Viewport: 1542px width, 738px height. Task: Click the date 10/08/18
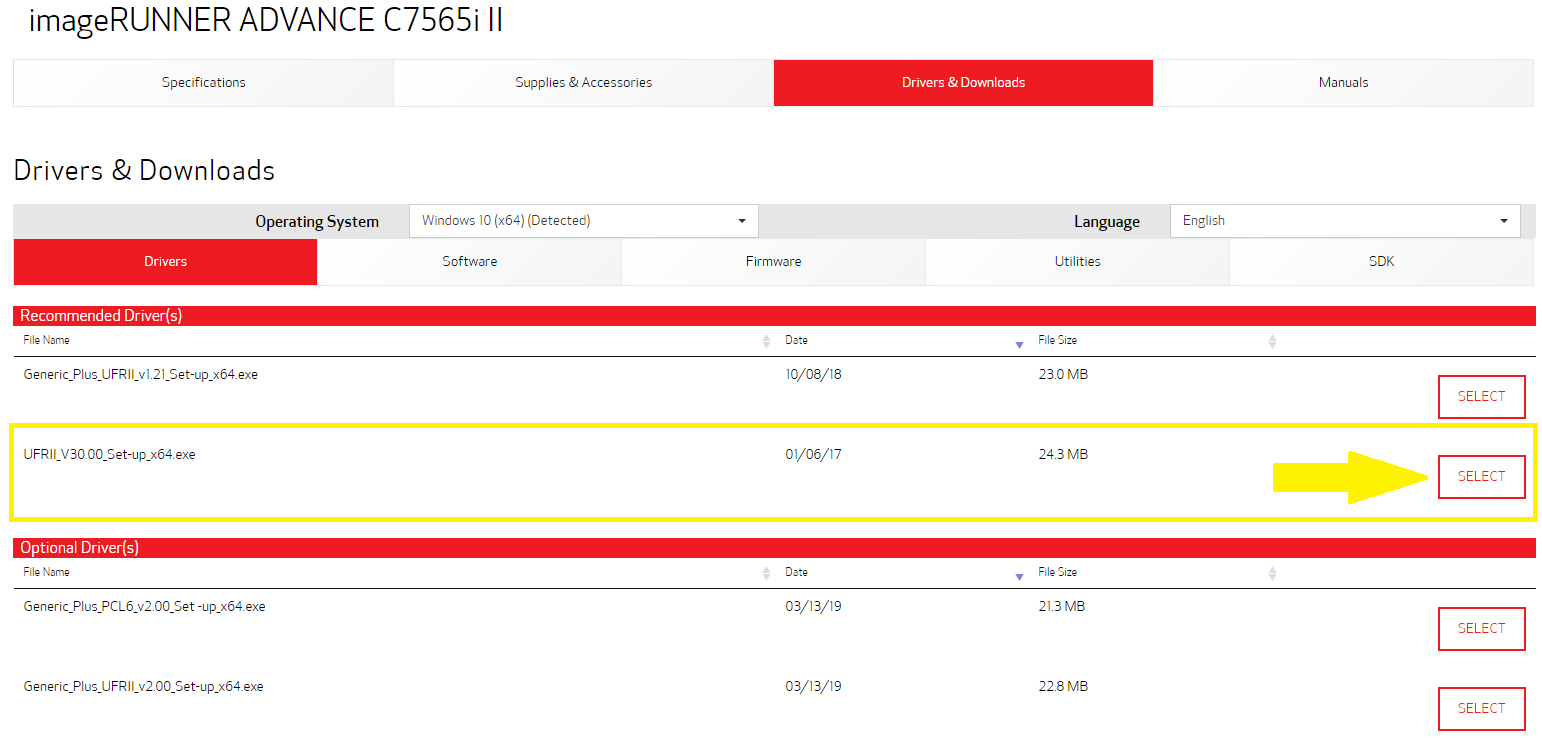pos(813,374)
